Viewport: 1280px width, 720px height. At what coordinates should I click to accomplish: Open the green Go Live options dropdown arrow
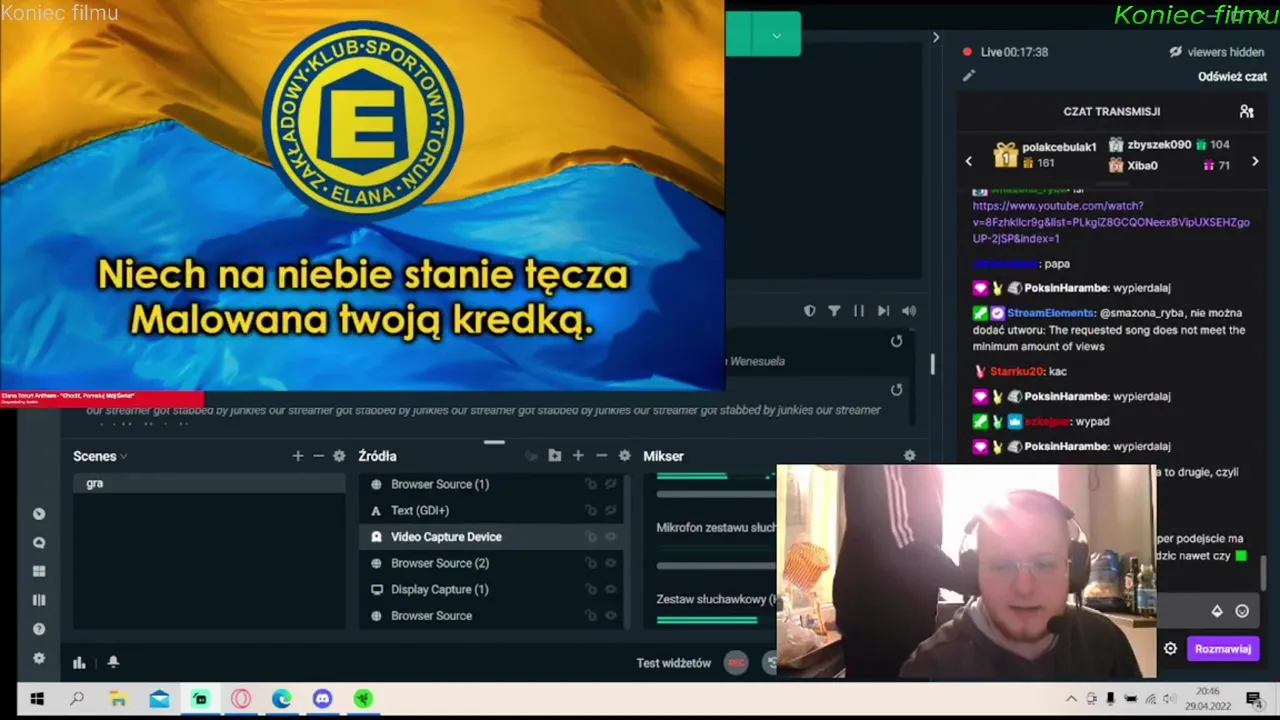(x=777, y=35)
